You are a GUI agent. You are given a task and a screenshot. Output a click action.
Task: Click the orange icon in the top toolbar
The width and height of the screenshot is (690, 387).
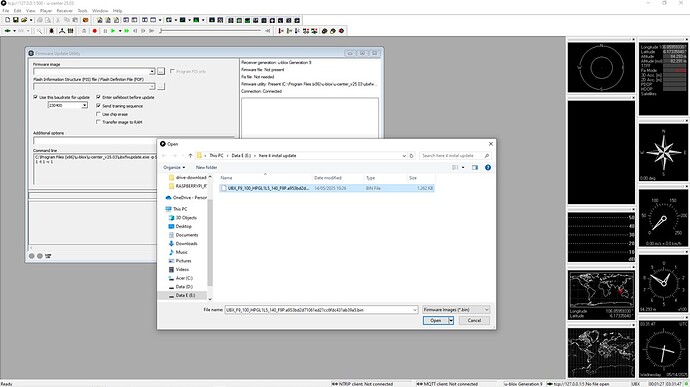(x=85, y=20)
